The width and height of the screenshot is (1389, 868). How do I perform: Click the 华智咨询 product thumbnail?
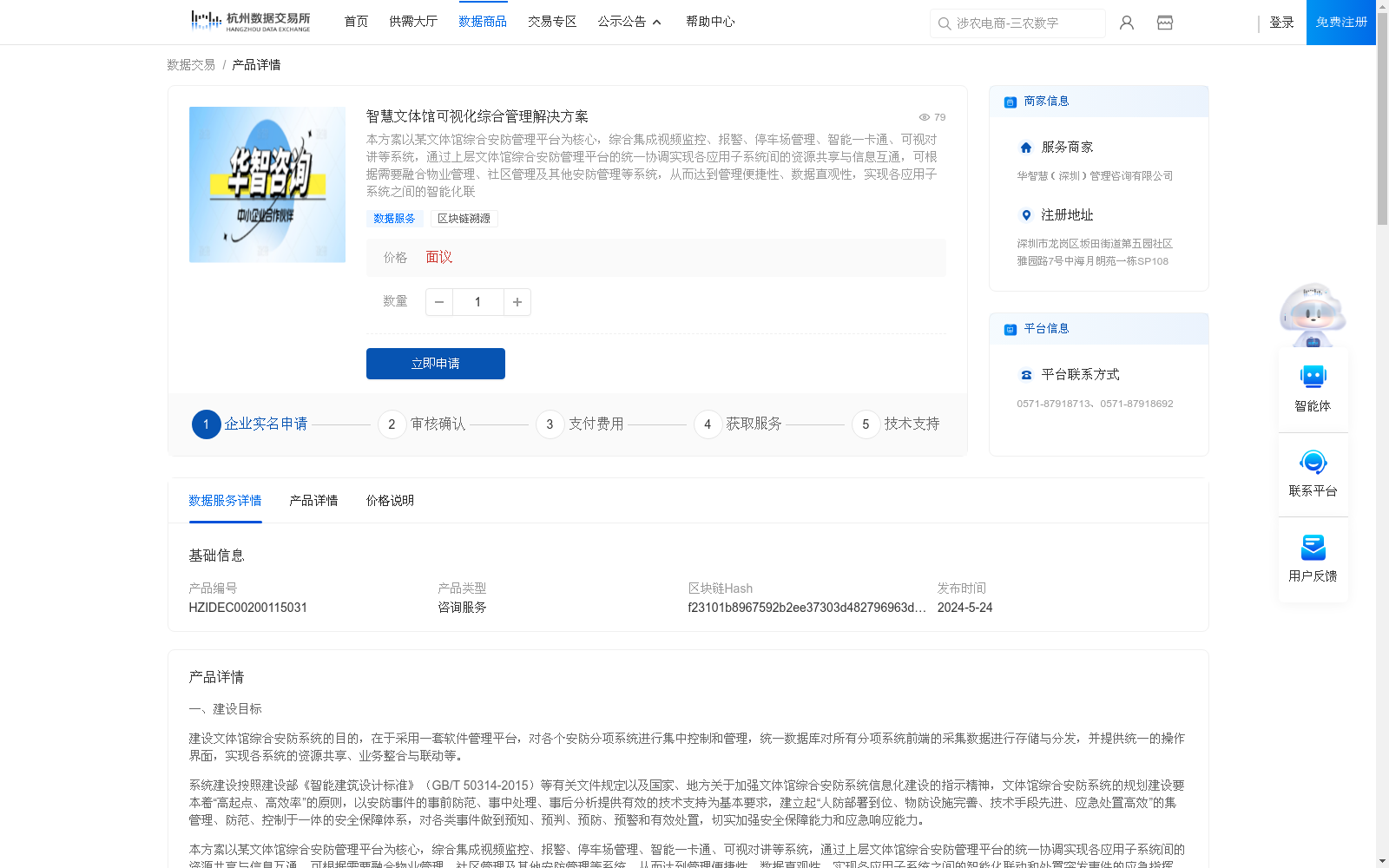pyautogui.click(x=267, y=185)
